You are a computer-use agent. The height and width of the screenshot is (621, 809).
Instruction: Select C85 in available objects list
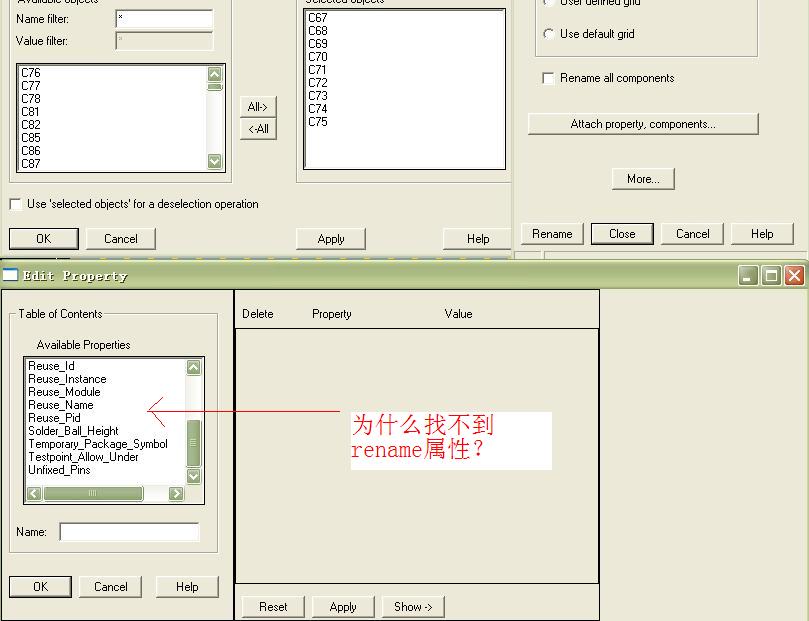pyautogui.click(x=31, y=138)
